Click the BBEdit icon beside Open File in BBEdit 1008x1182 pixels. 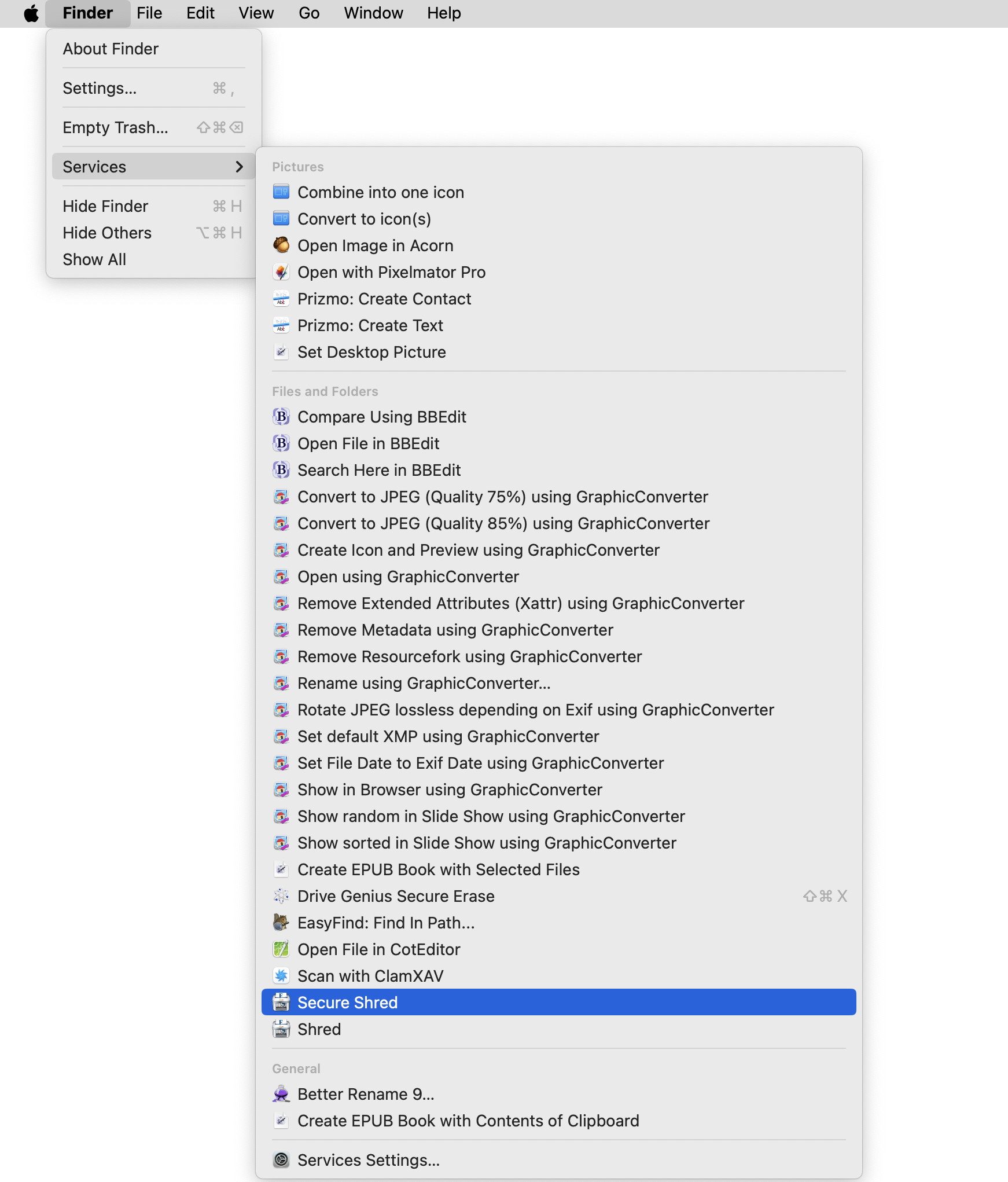281,443
